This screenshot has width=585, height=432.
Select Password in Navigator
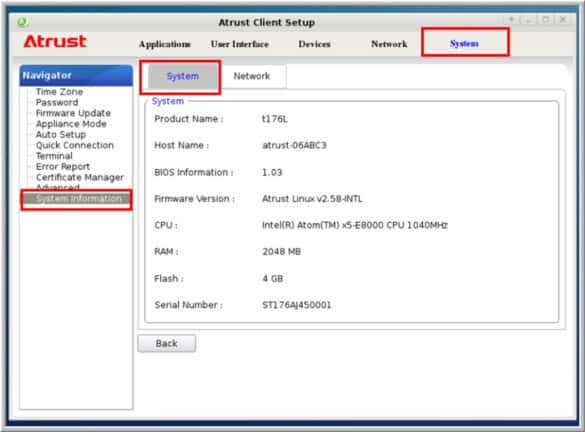57,102
